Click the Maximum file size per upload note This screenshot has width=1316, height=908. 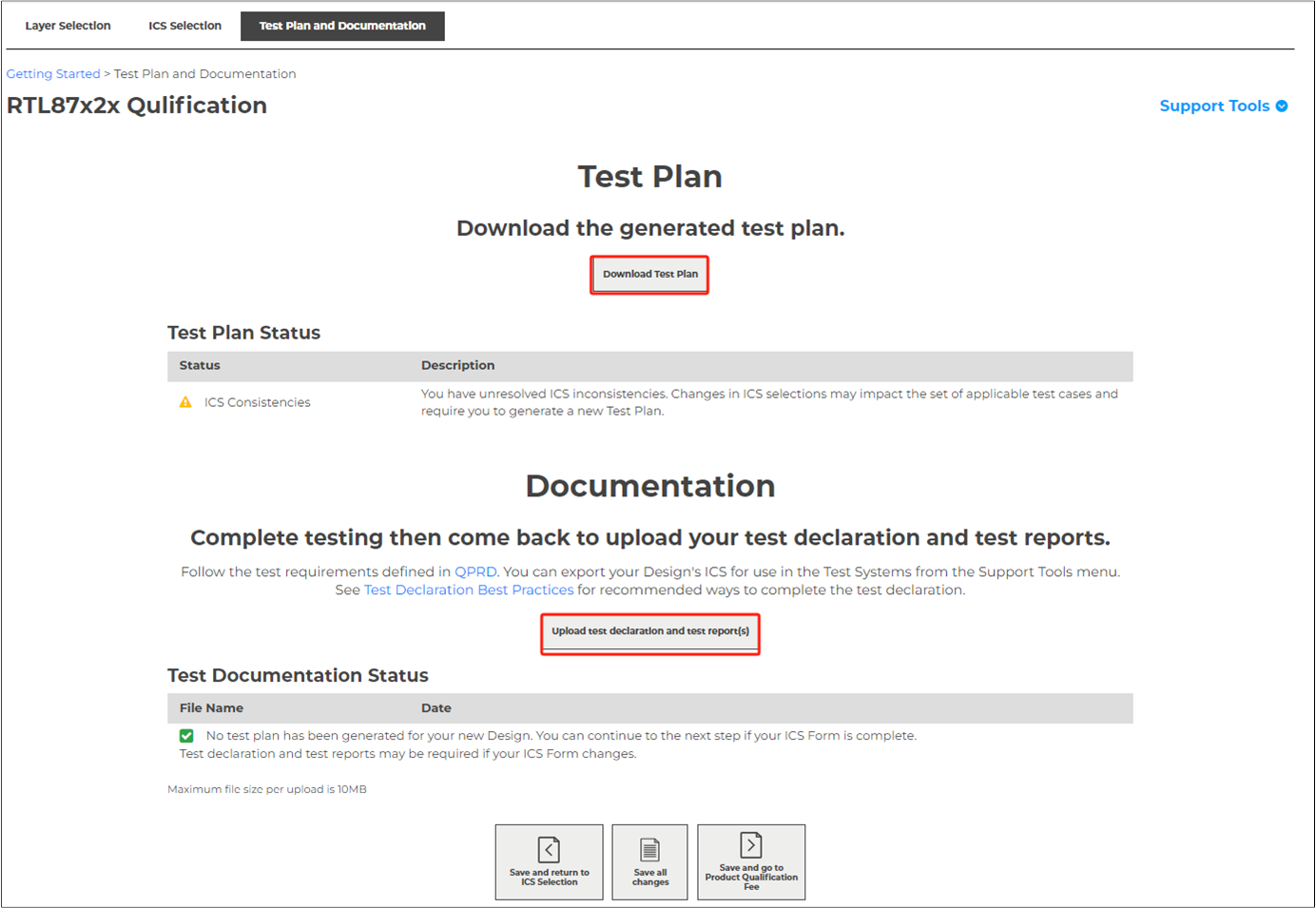[267, 789]
